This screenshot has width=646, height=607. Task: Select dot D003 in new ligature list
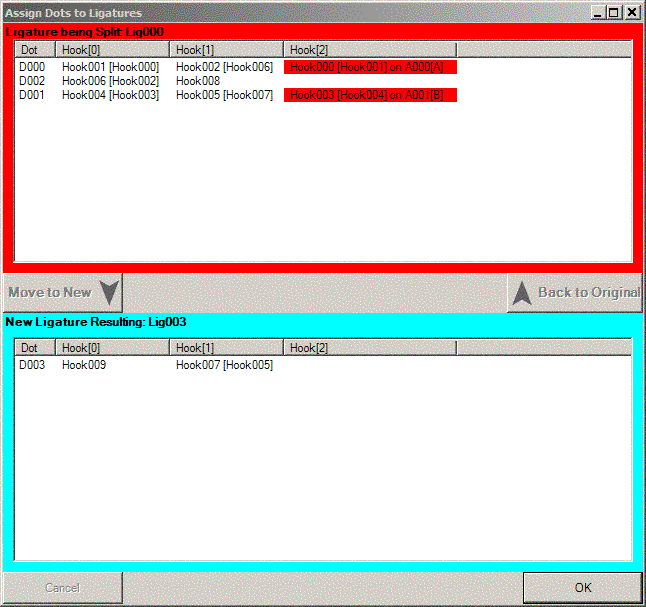click(32, 365)
